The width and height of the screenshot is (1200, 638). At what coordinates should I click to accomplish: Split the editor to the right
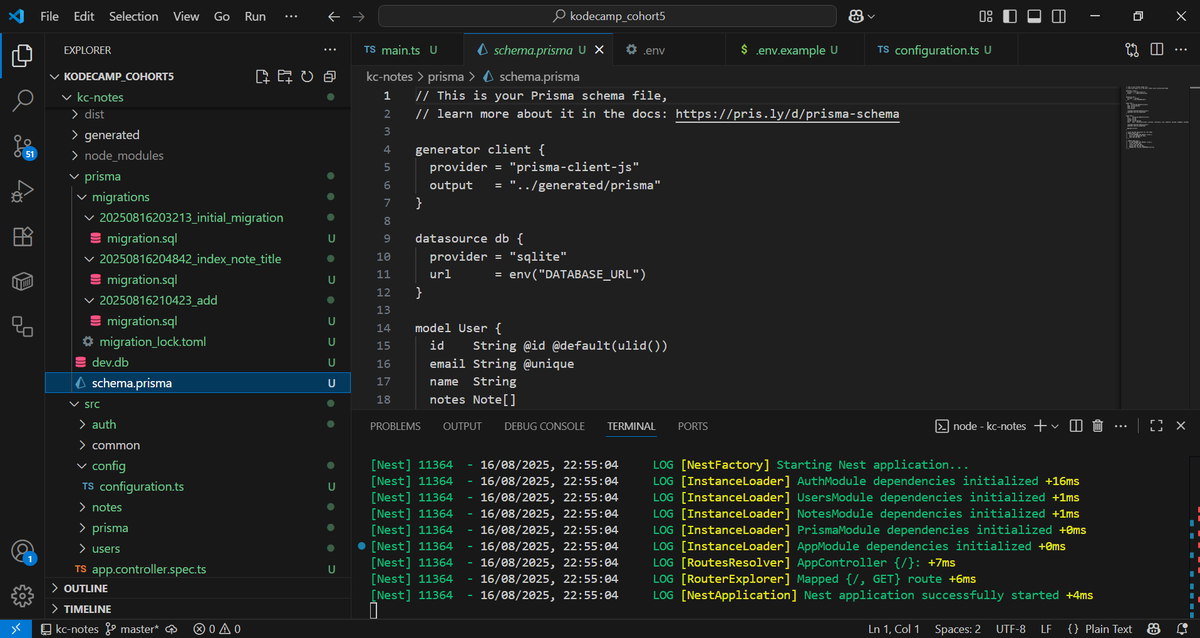1156,49
